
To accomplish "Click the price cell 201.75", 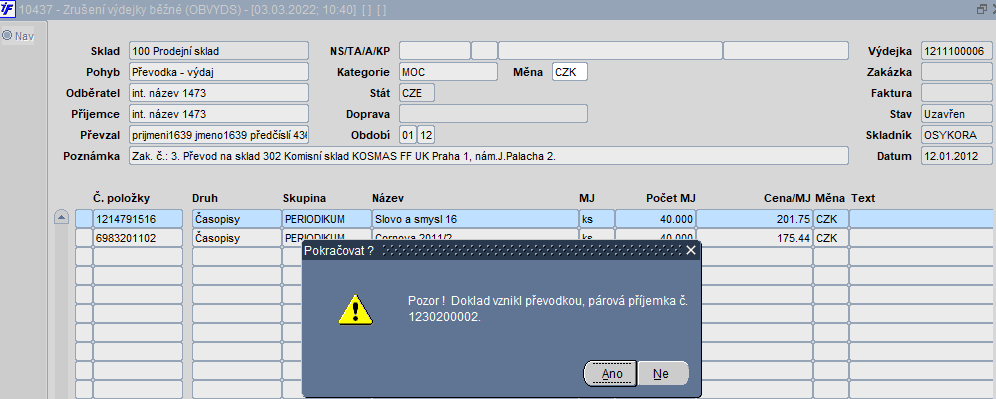I will click(754, 219).
